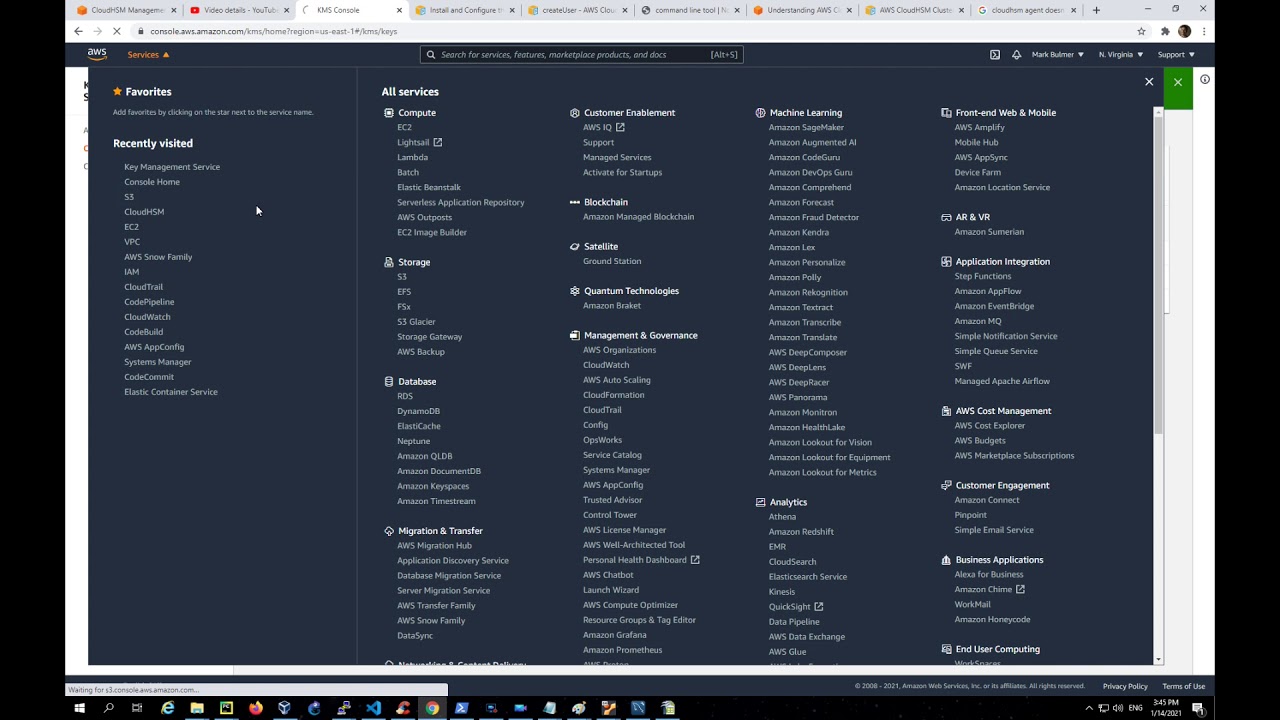Open CloudHSM from recently visited

[144, 212]
